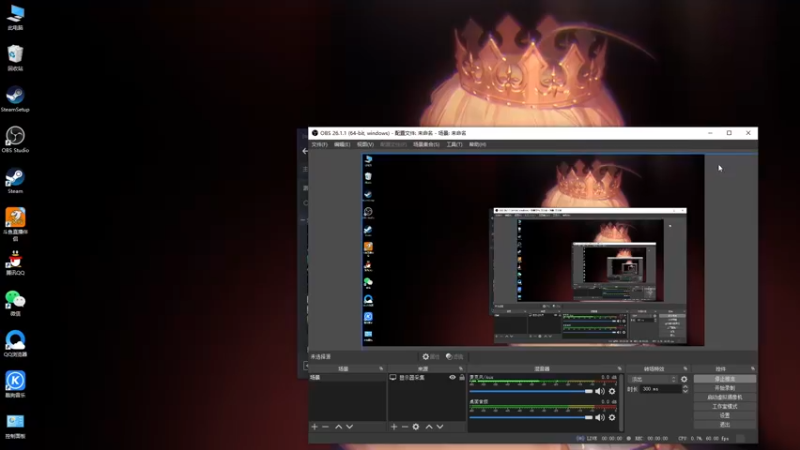This screenshot has height=450, width=800.
Task: Open the transition properties gear icon
Action: (684, 379)
